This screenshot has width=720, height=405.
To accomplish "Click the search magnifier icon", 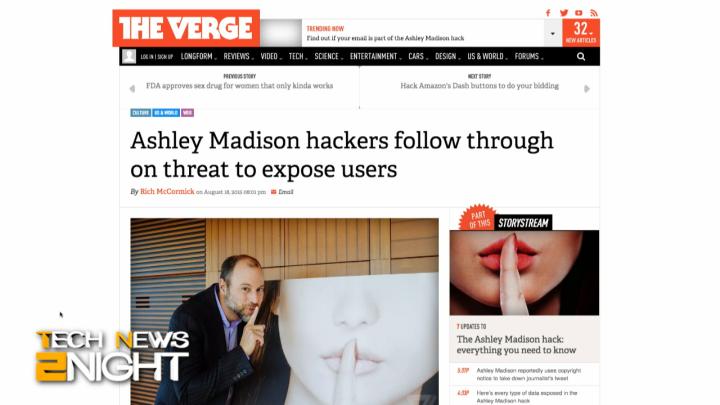I will coord(581,56).
